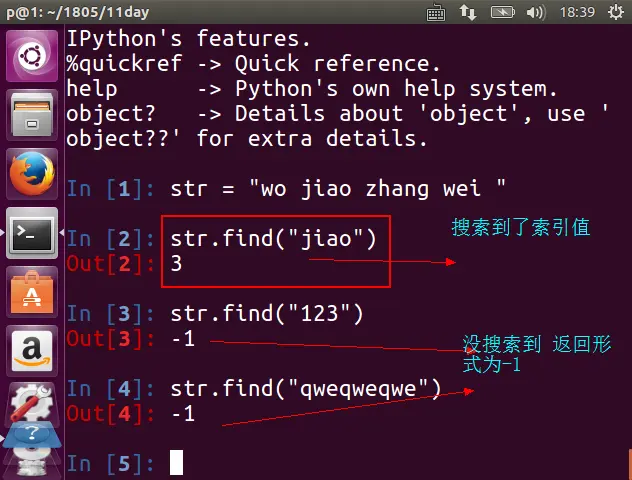632x480 pixels.
Task: Click the %quickref text line
Action: pos(253,64)
